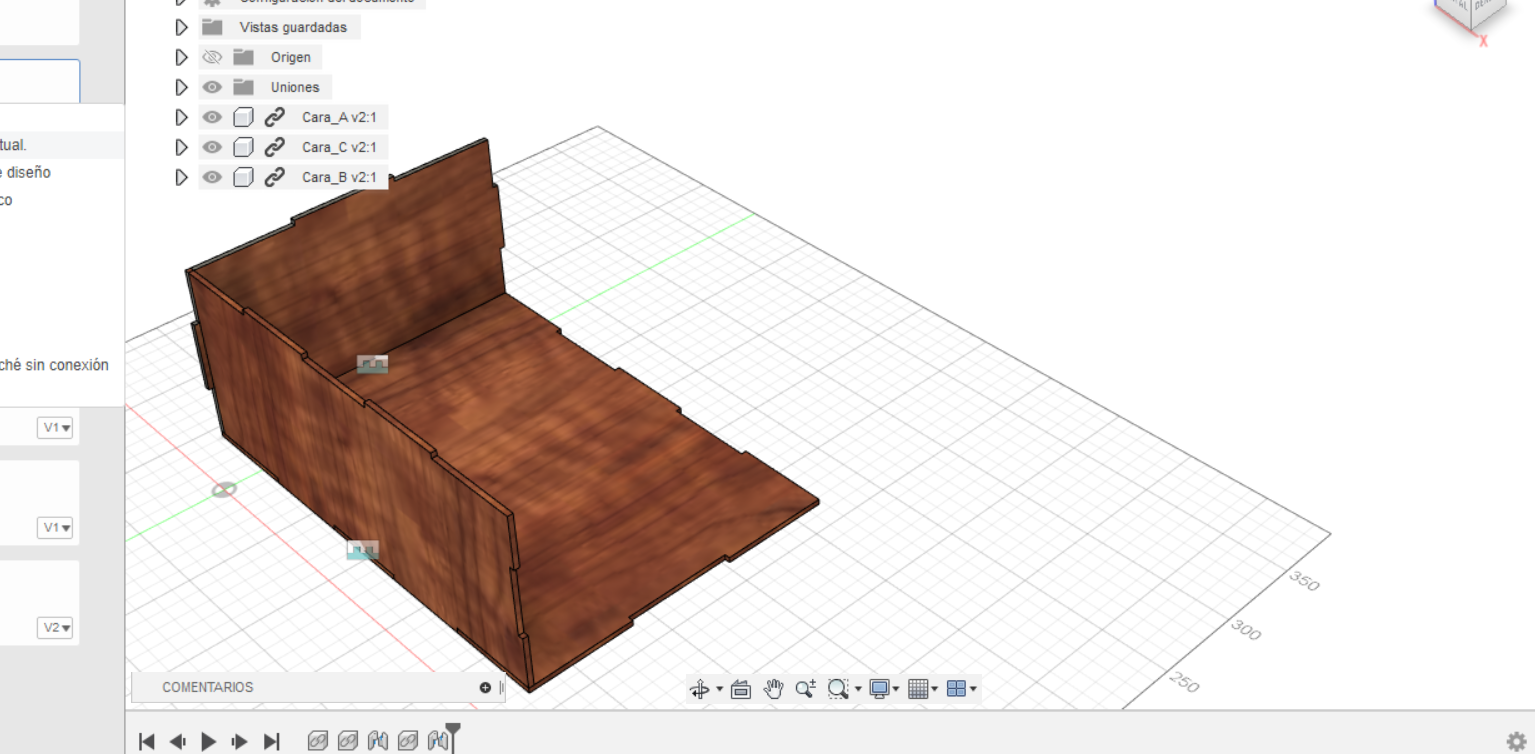Screen dimensions: 1535x754
Task: Click the Origen folder icon
Action: point(243,57)
